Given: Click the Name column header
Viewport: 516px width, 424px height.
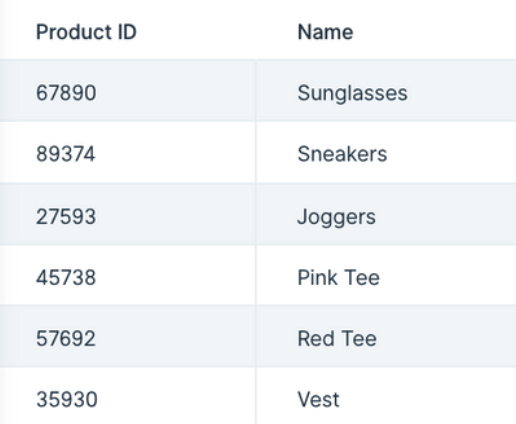Looking at the screenshot, I should [325, 32].
